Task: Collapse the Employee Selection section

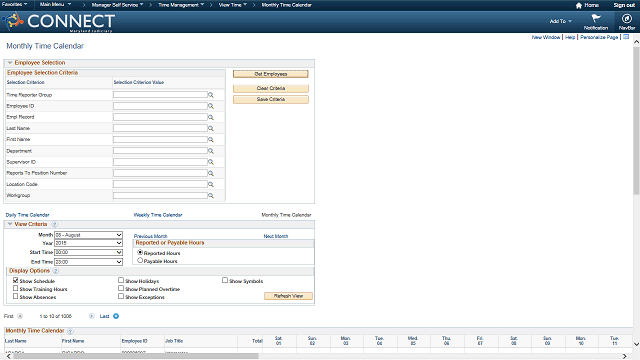Action: (10, 63)
